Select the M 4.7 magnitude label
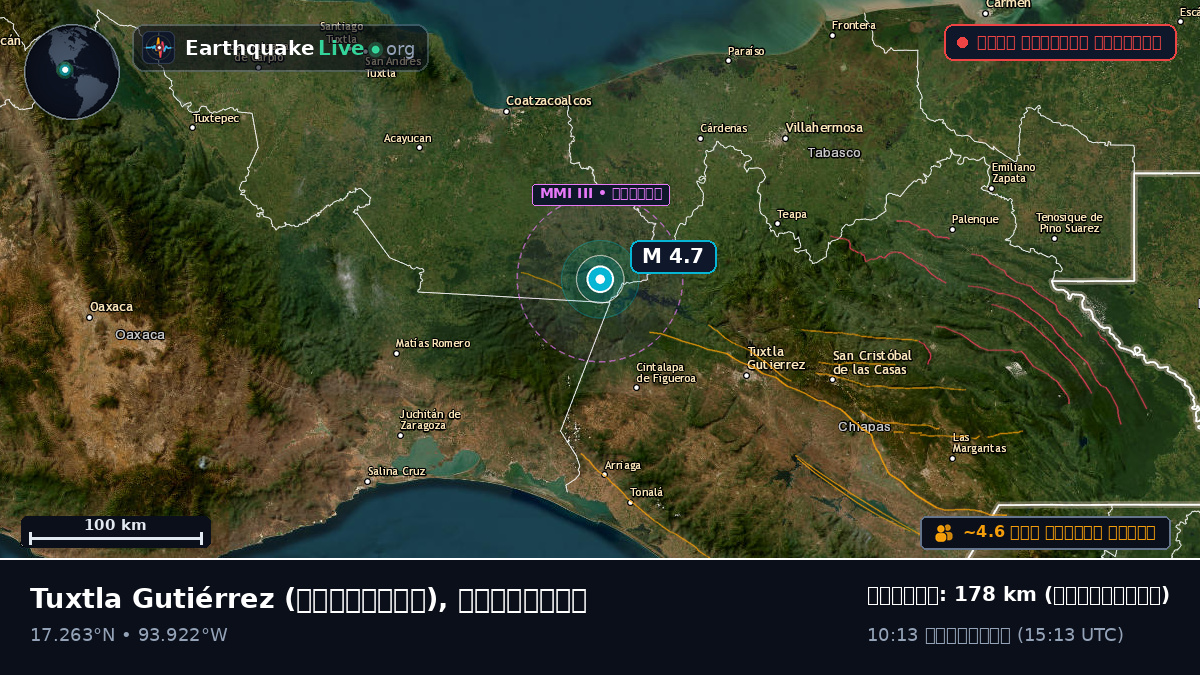This screenshot has height=675, width=1200. [673, 257]
